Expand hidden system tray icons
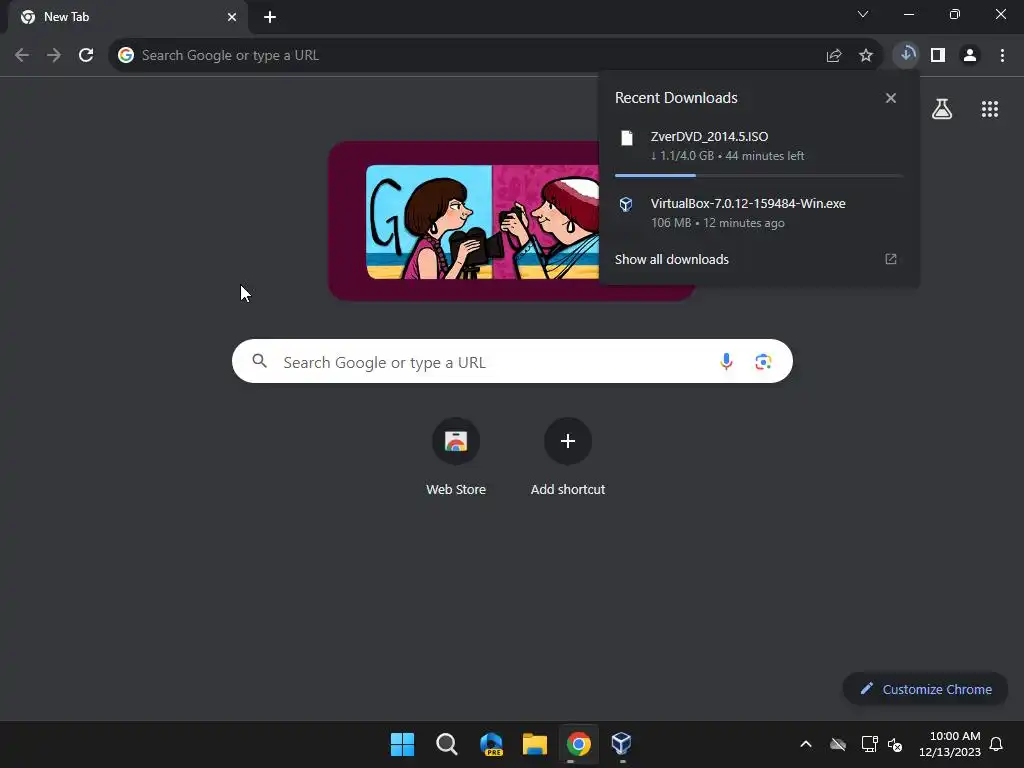This screenshot has width=1024, height=768. click(806, 744)
